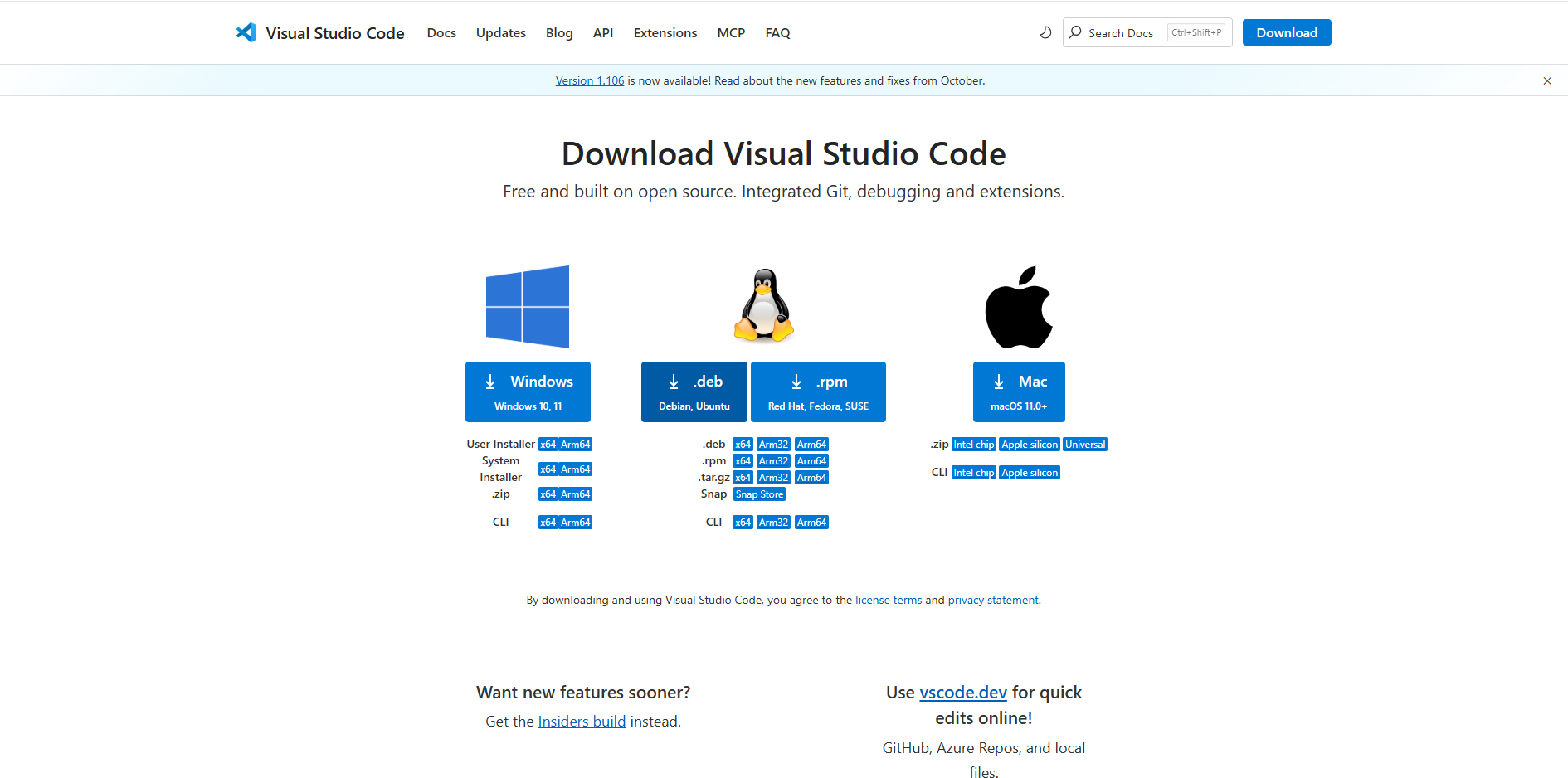This screenshot has height=778, width=1568.
Task: Download the Mac build for macOS 11.0+
Action: [1019, 391]
